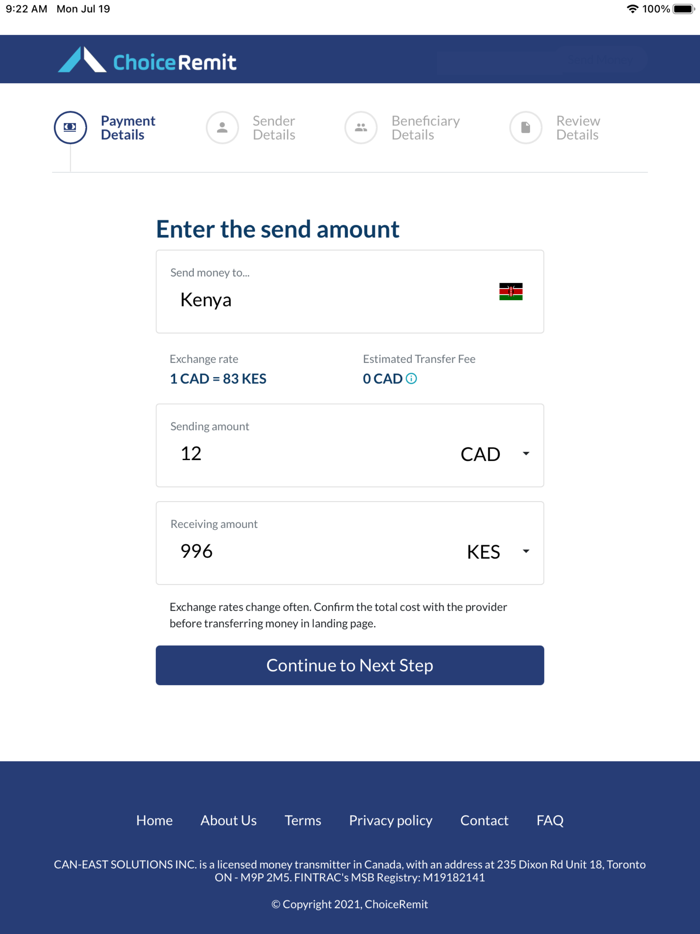Expand the Send money to country selector
Screen dimensions: 700x934
coord(349,291)
